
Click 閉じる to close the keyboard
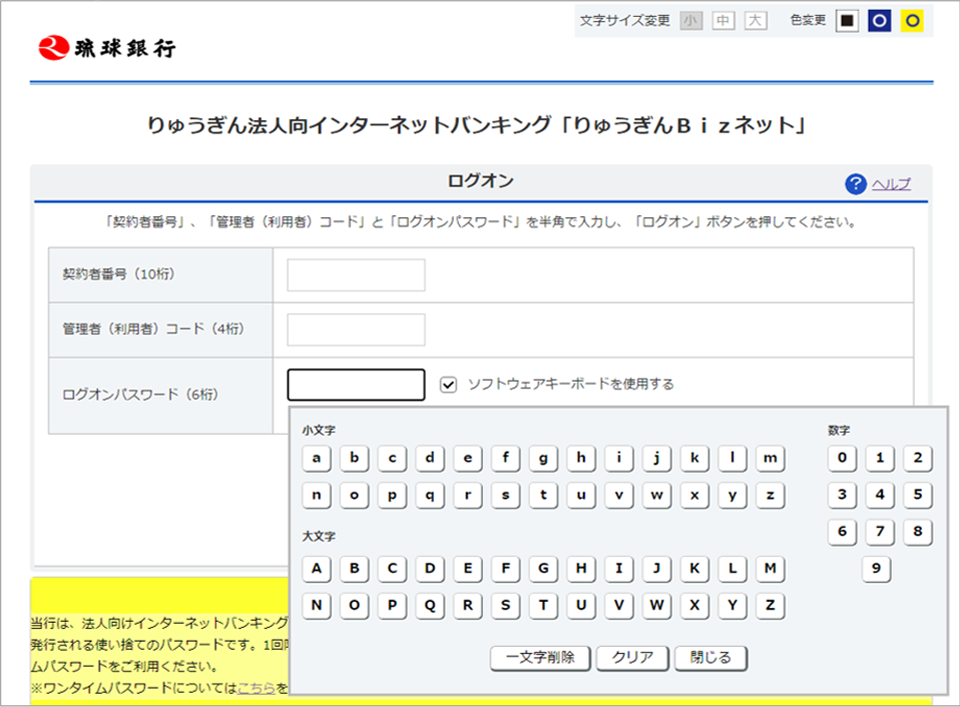coord(711,659)
